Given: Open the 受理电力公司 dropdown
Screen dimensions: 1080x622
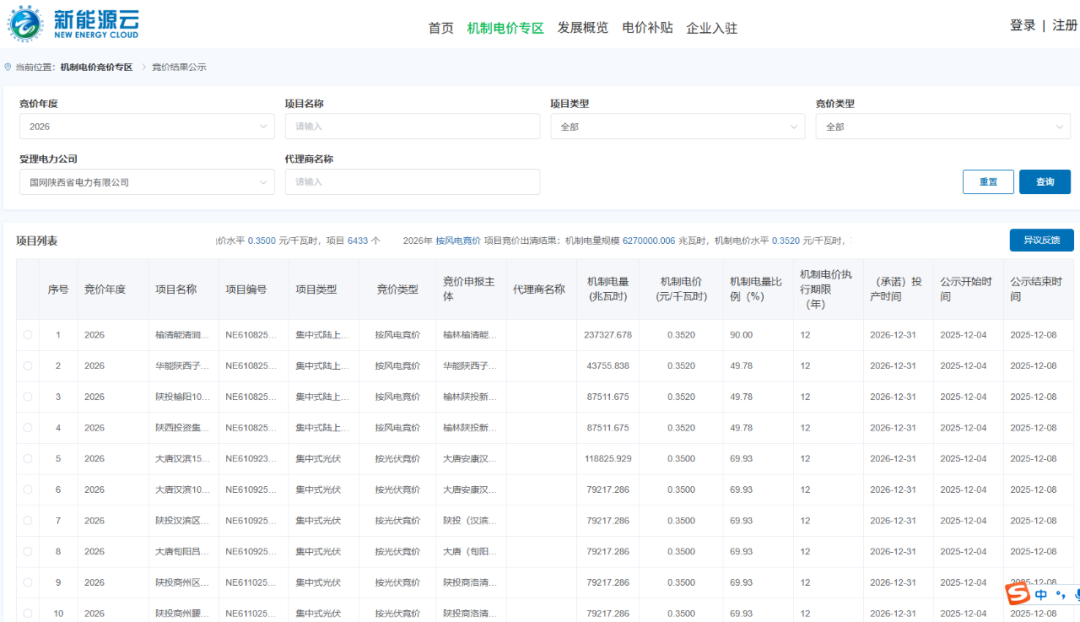Looking at the screenshot, I should tap(146, 182).
